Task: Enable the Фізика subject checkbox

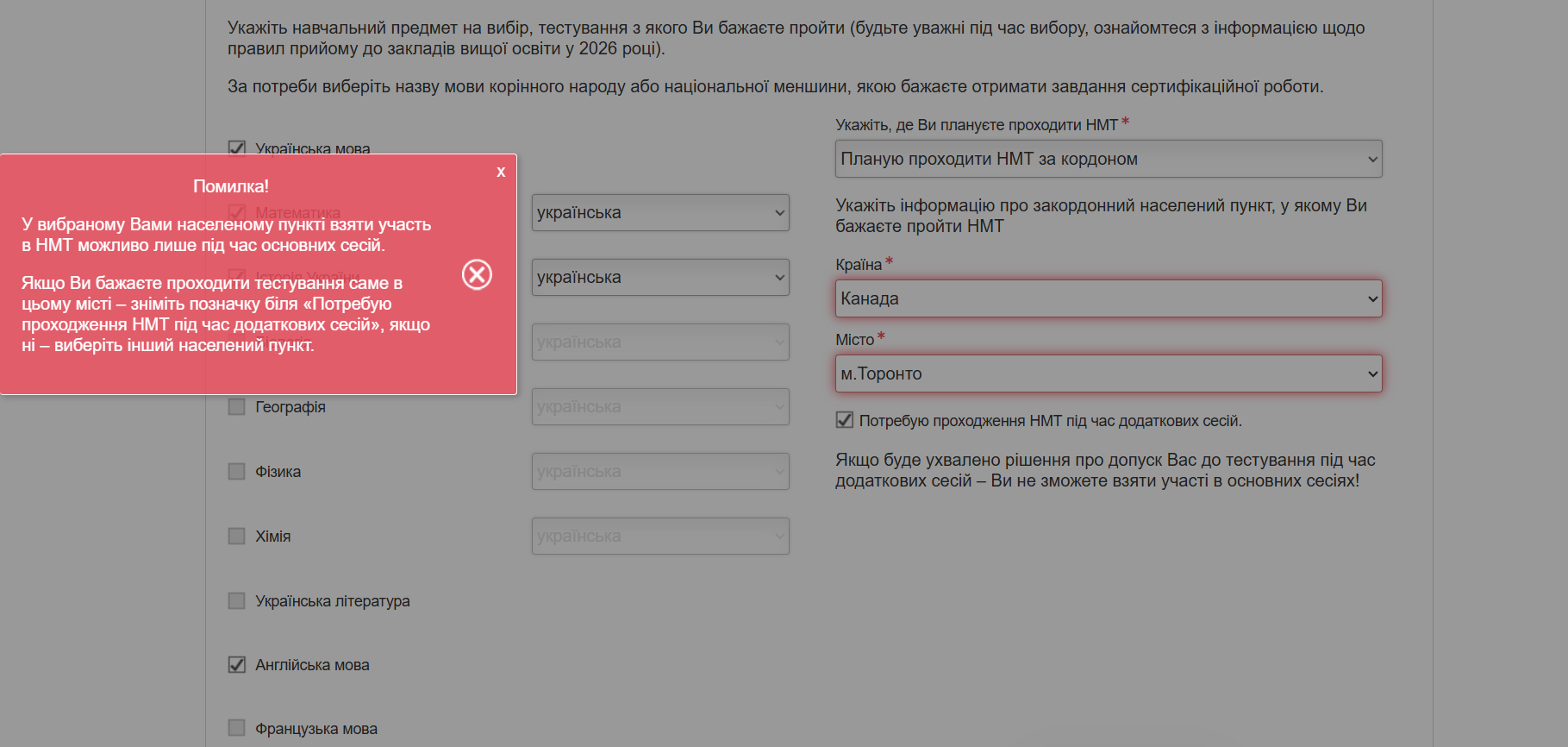Action: coord(237,471)
